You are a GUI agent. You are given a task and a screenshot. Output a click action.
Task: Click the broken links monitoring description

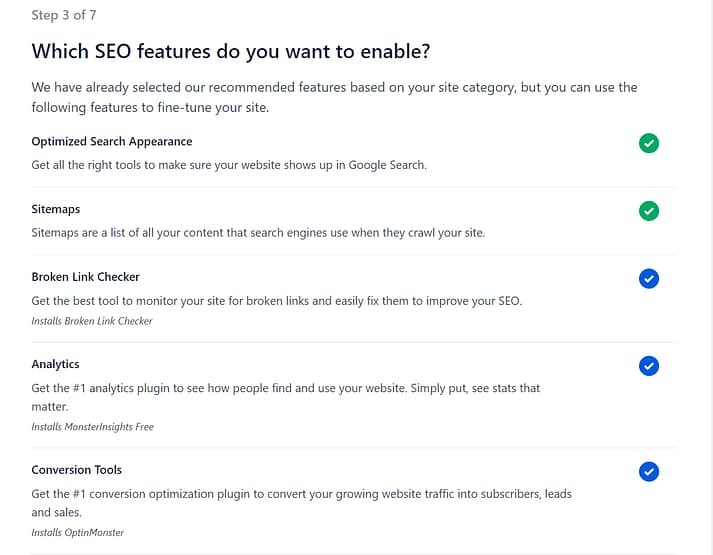[x=277, y=300]
